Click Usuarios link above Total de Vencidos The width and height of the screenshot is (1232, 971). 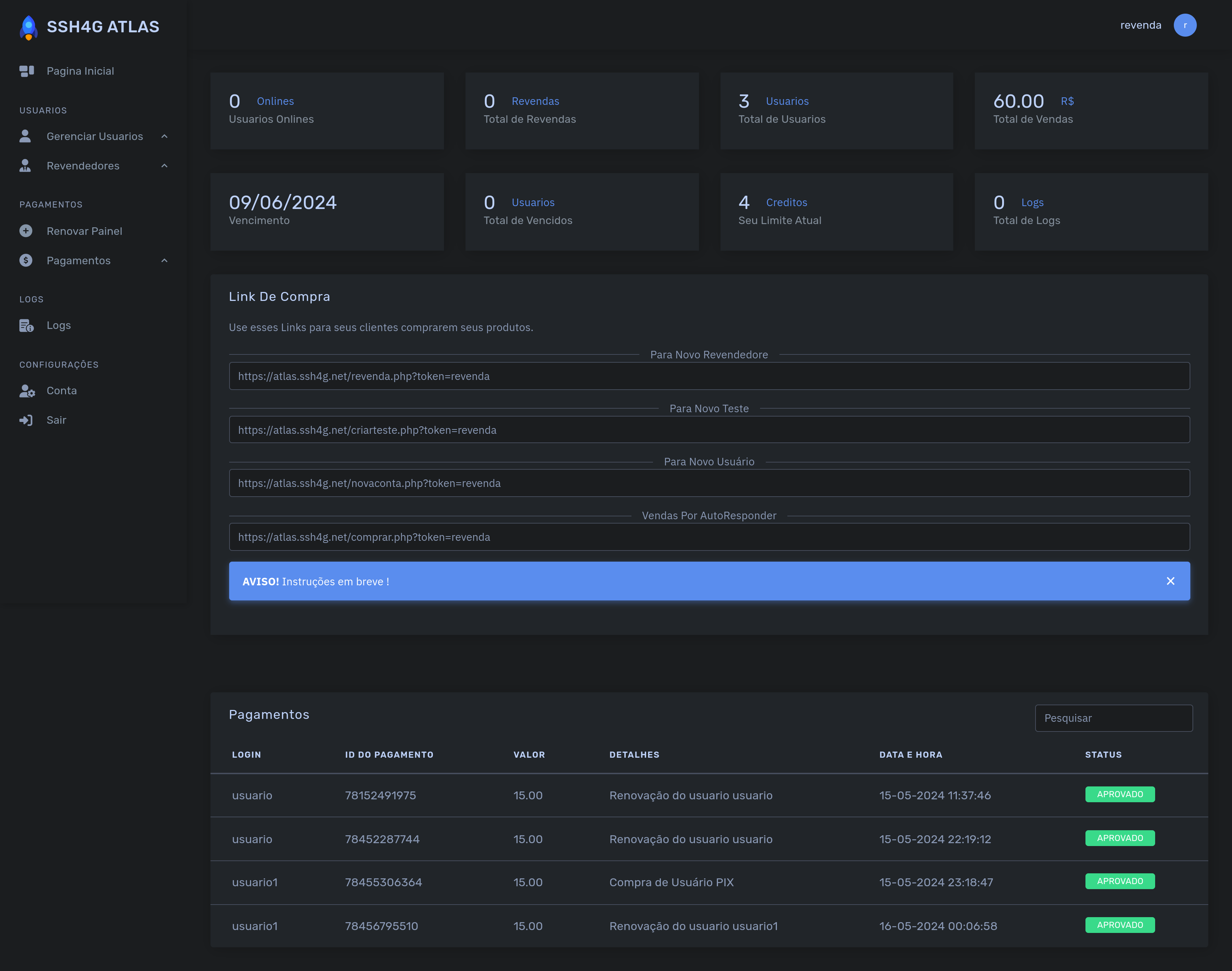pos(533,203)
